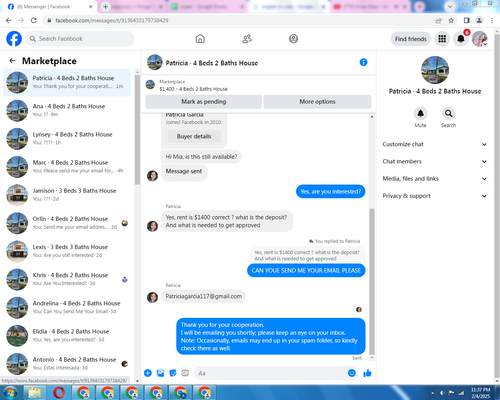500x400 pixels.
Task: Expand Media, files and links section
Action: tap(435, 179)
